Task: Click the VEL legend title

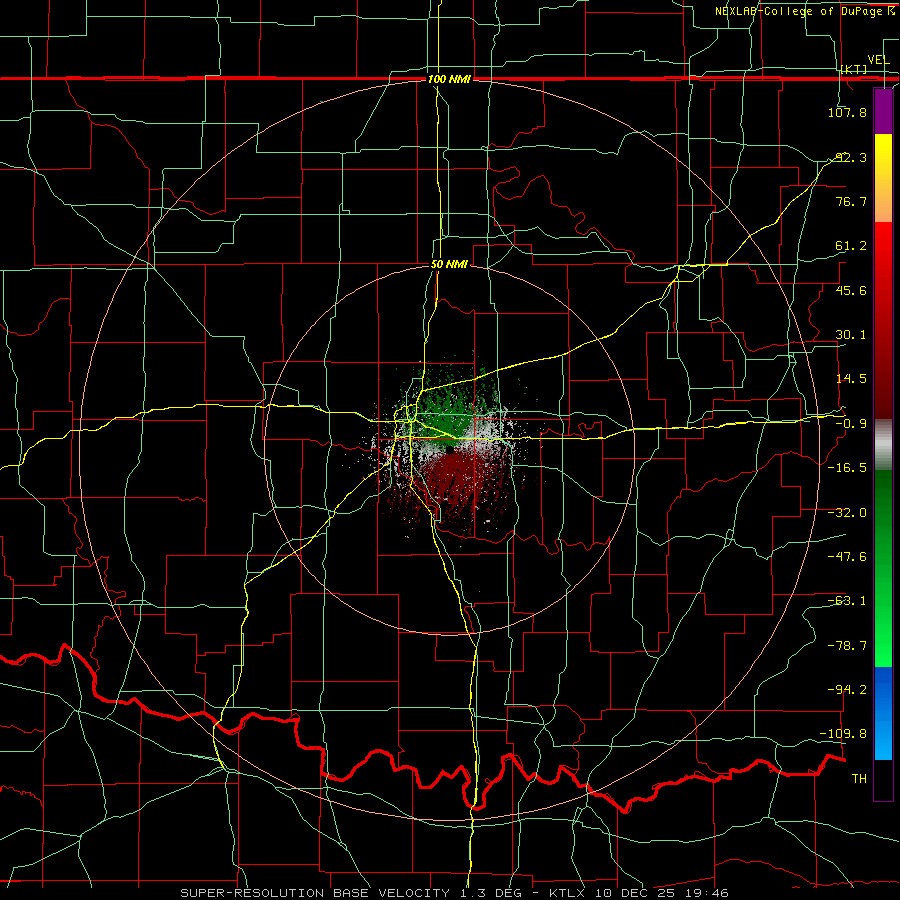Action: 878,60
